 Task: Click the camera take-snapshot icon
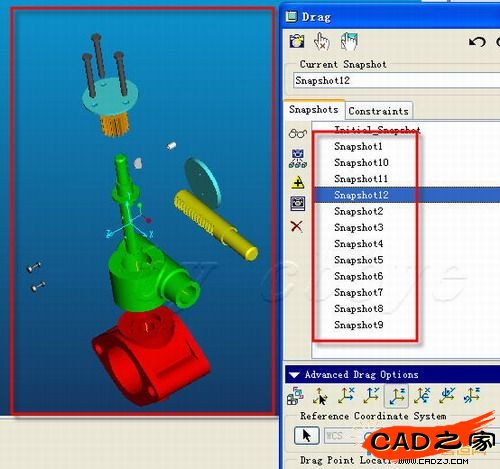pyautogui.click(x=297, y=41)
